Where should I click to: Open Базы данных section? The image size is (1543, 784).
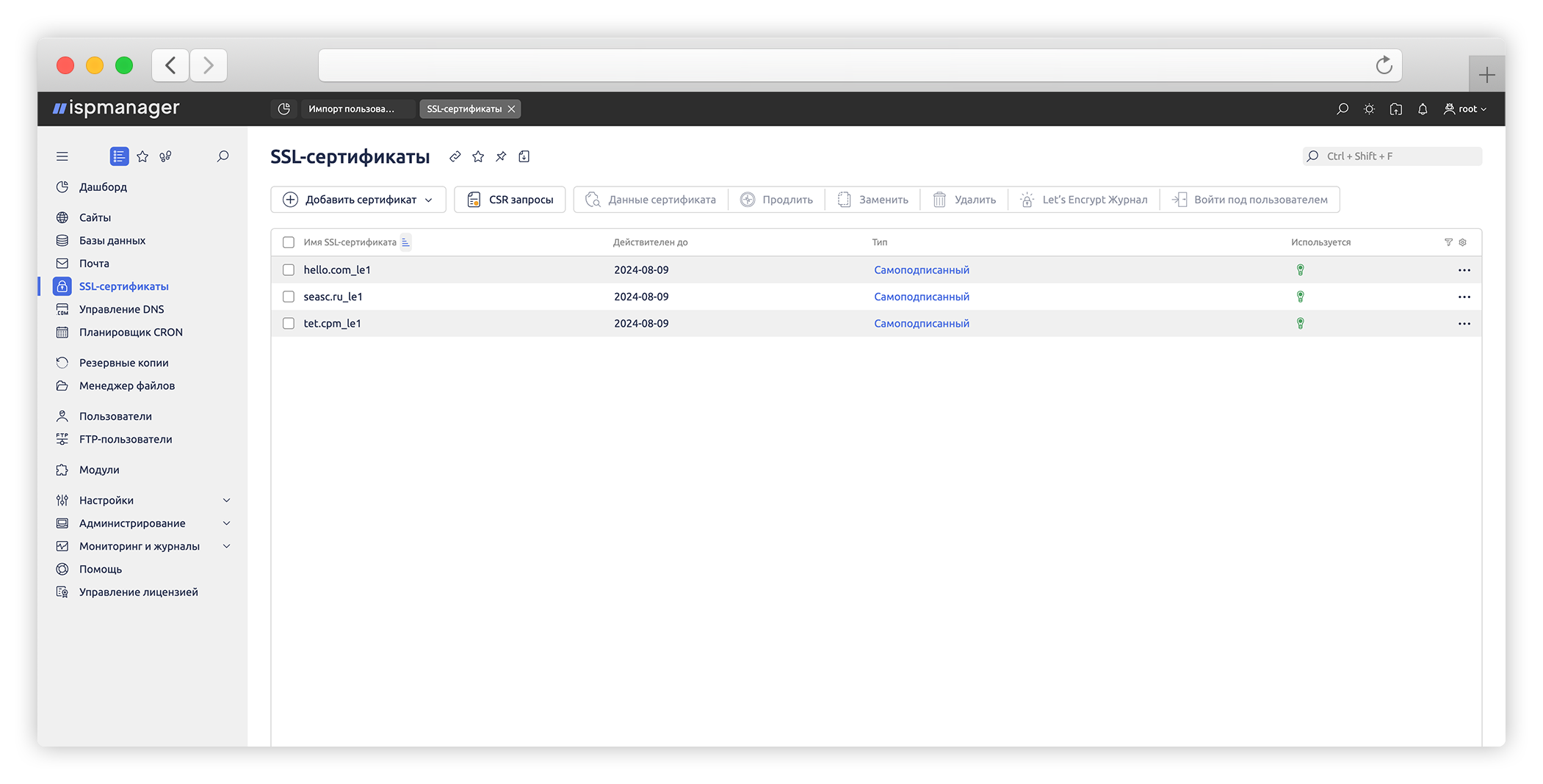click(112, 240)
